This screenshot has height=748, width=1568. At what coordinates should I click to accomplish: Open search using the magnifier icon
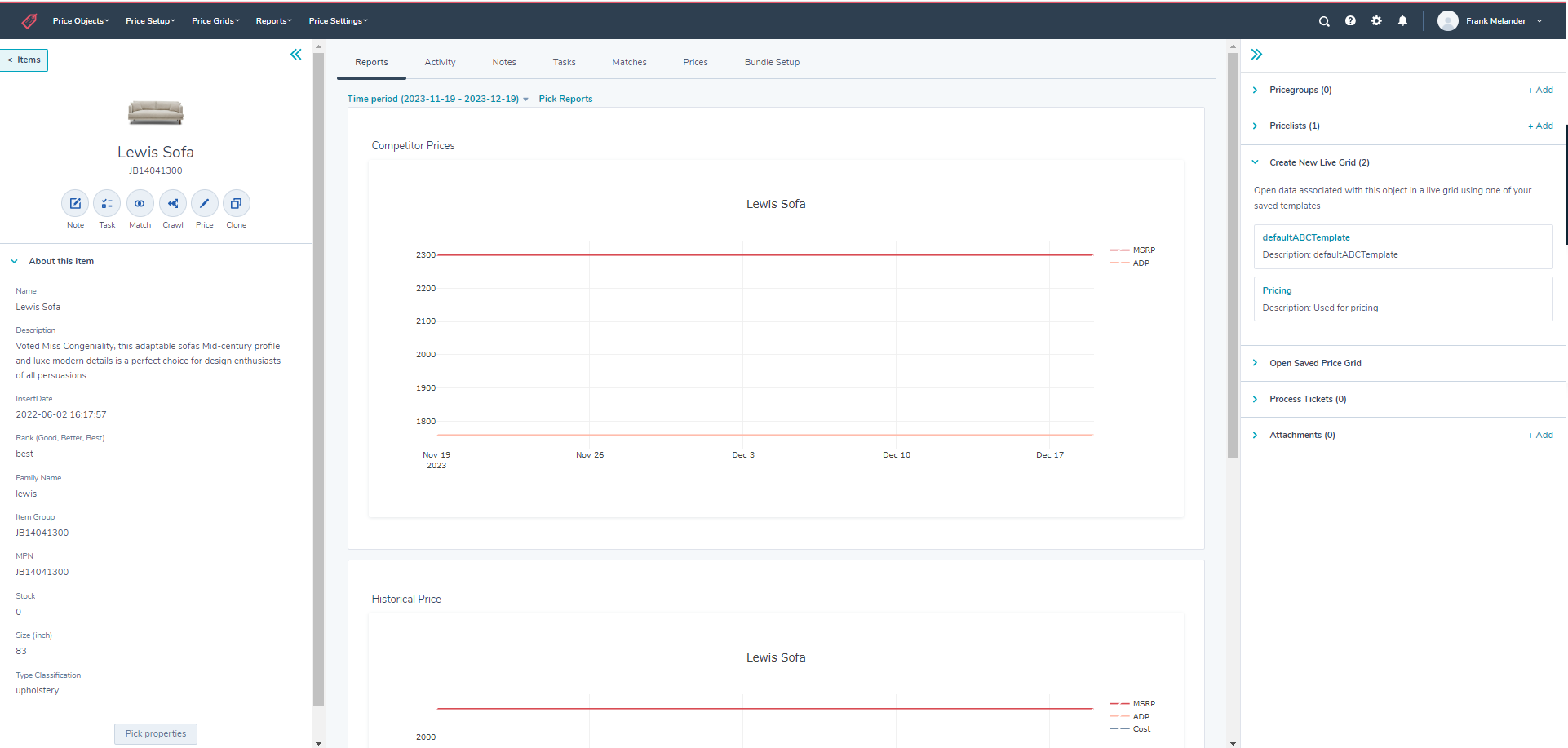coord(1324,21)
